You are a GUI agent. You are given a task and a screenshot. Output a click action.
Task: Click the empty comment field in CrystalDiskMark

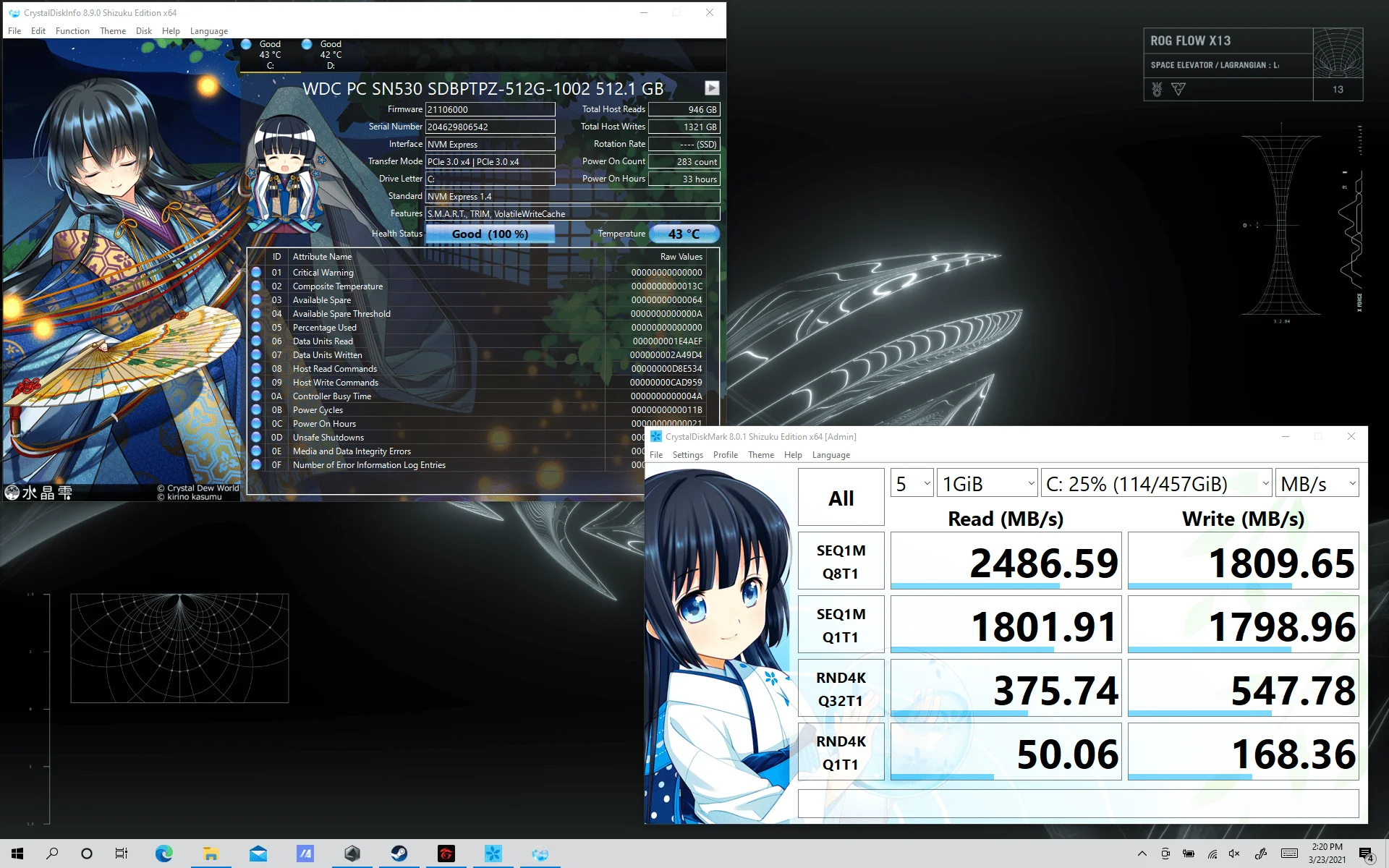[x=1079, y=804]
